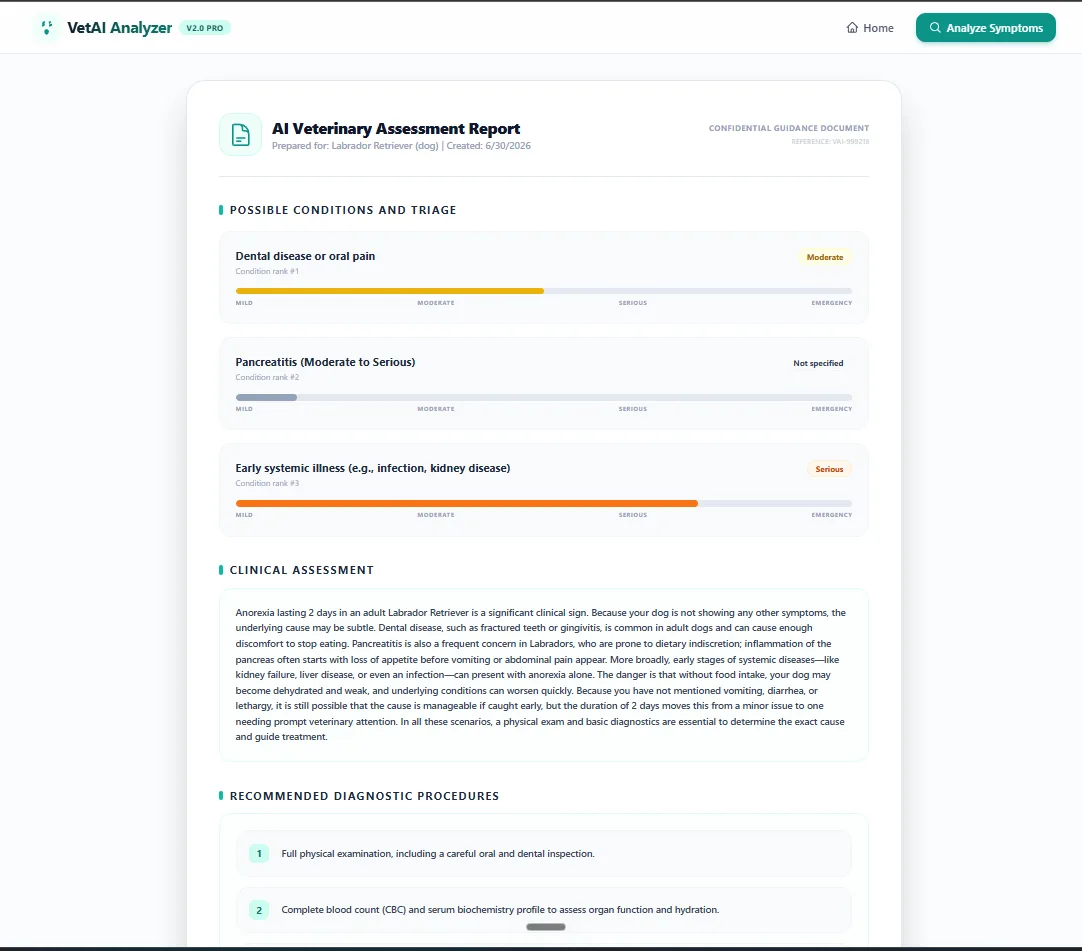This screenshot has width=1082, height=951.
Task: Click the report document icon
Action: click(240, 135)
